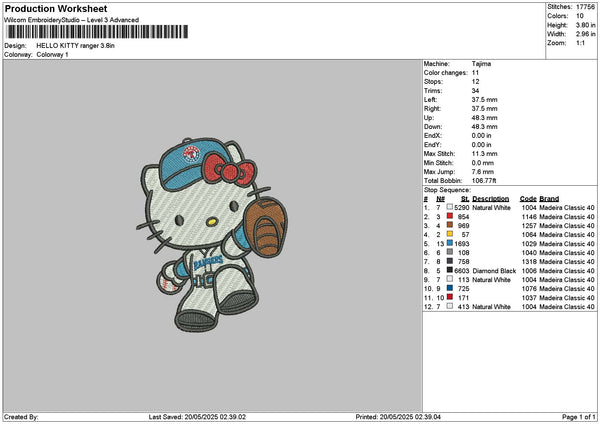Click the stitch count '5290' in row 1

pos(462,208)
